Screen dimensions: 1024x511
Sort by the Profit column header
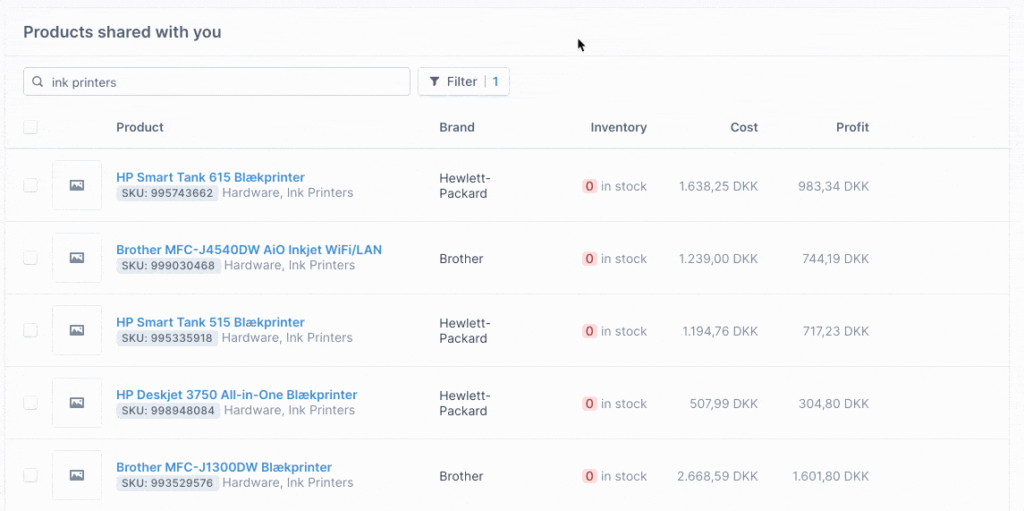[852, 127]
